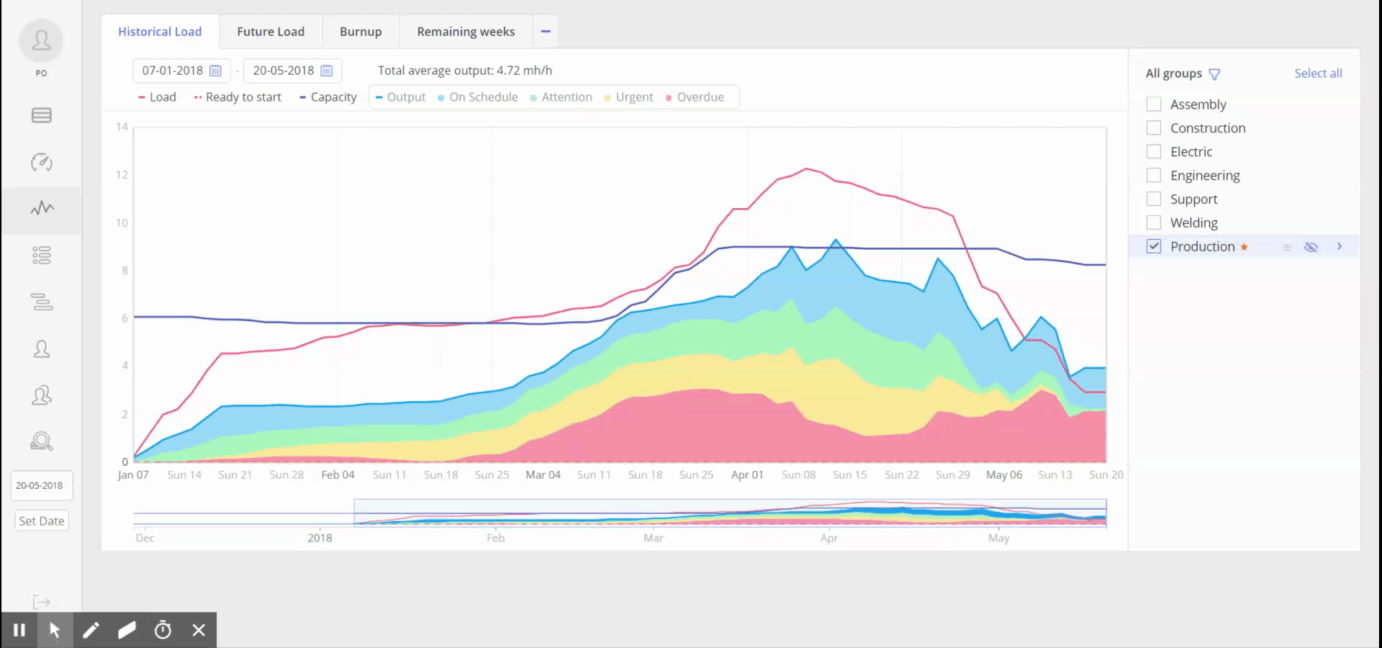Click the filter funnel next to All groups

(1214, 74)
